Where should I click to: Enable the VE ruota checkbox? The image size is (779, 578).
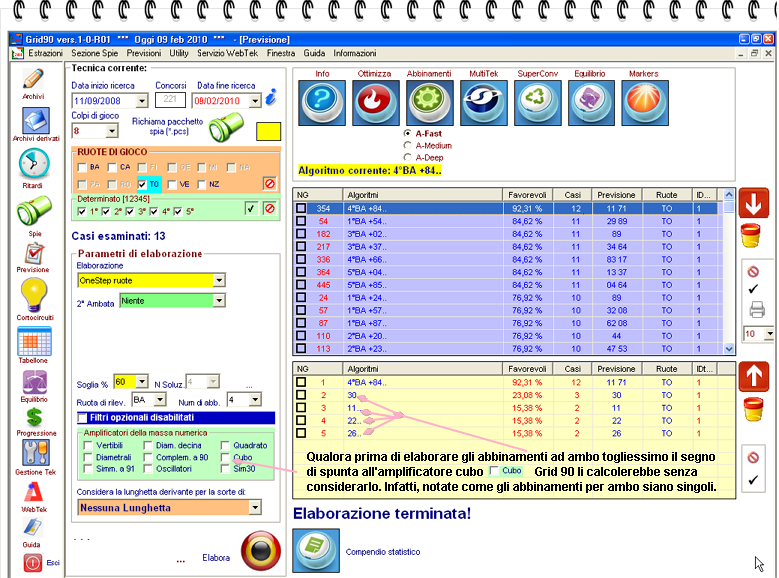172,184
